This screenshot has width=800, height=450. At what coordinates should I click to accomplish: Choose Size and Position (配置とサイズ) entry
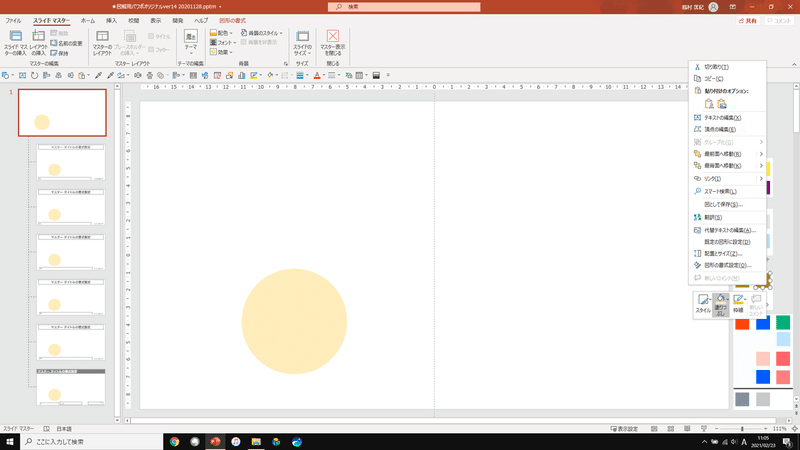pyautogui.click(x=727, y=254)
